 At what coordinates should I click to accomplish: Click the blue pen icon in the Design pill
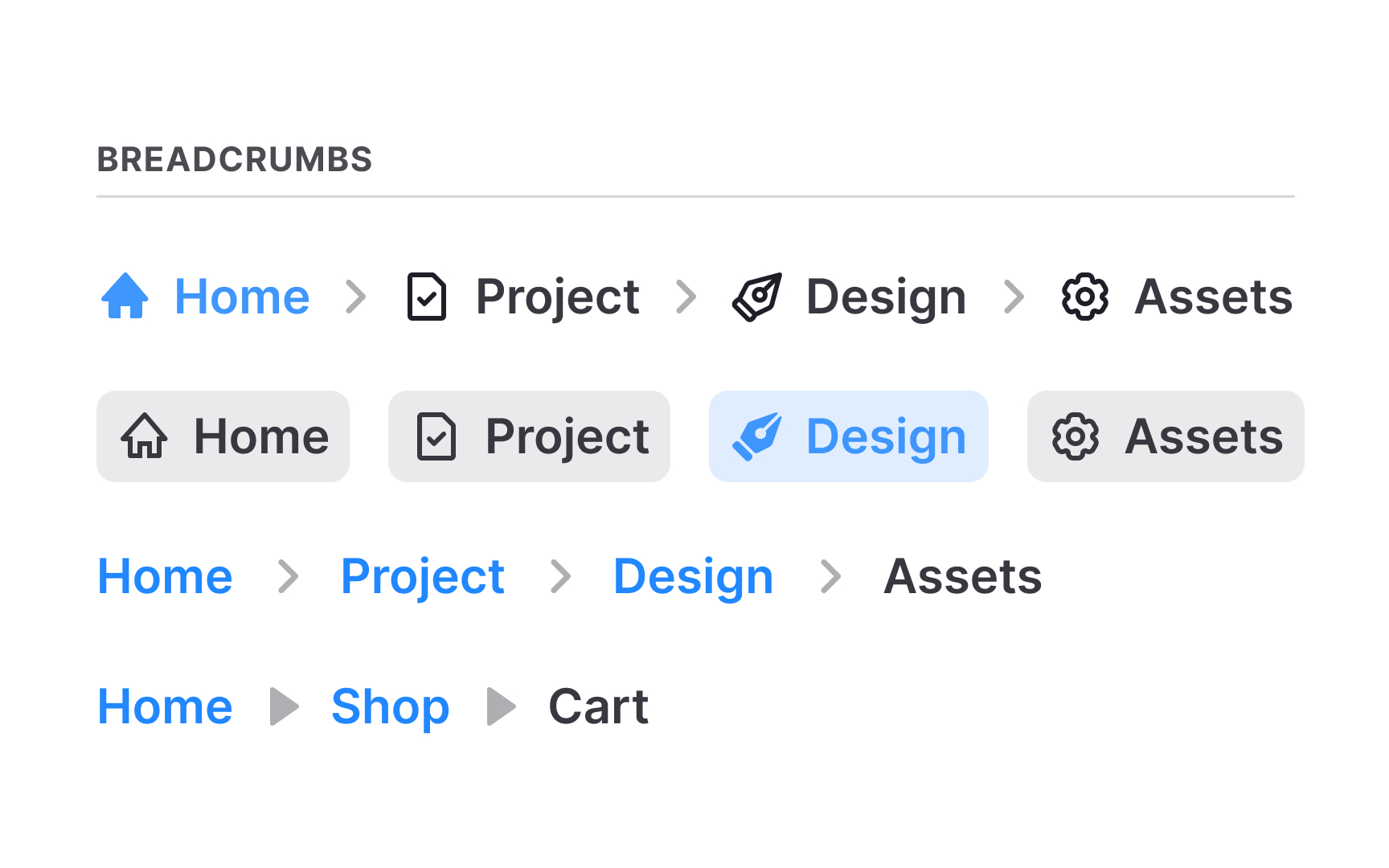(756, 436)
